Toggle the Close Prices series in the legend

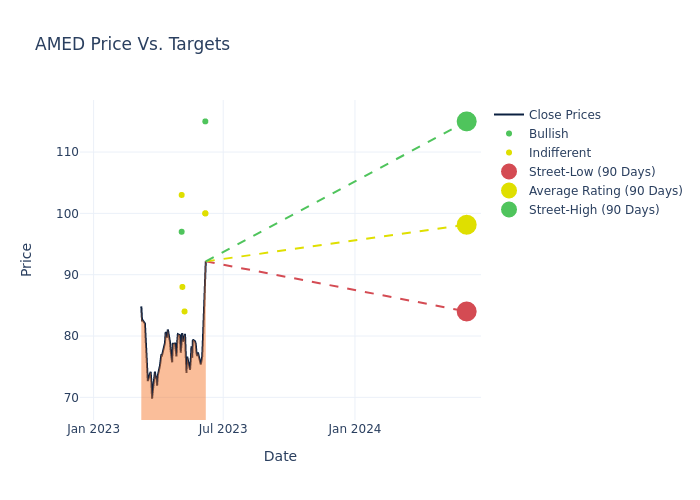pos(564,115)
